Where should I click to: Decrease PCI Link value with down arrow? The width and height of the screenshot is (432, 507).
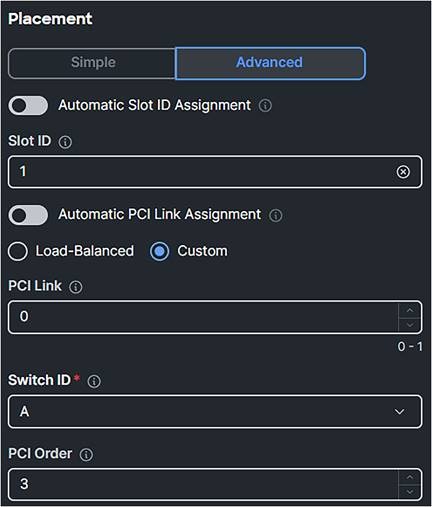[410, 324]
